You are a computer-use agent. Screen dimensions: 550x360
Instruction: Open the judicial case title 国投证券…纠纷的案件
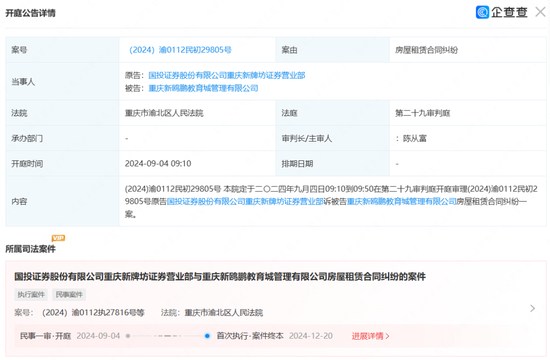click(220, 276)
